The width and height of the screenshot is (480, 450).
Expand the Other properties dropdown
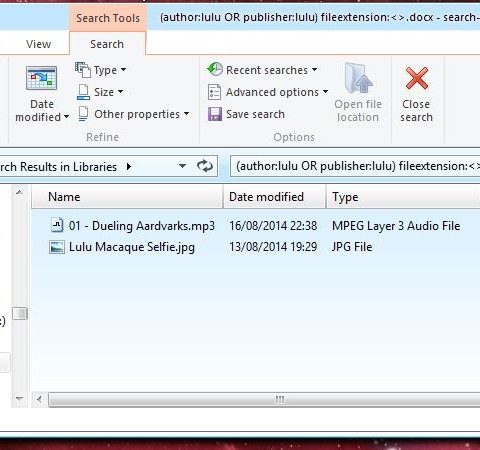click(187, 114)
